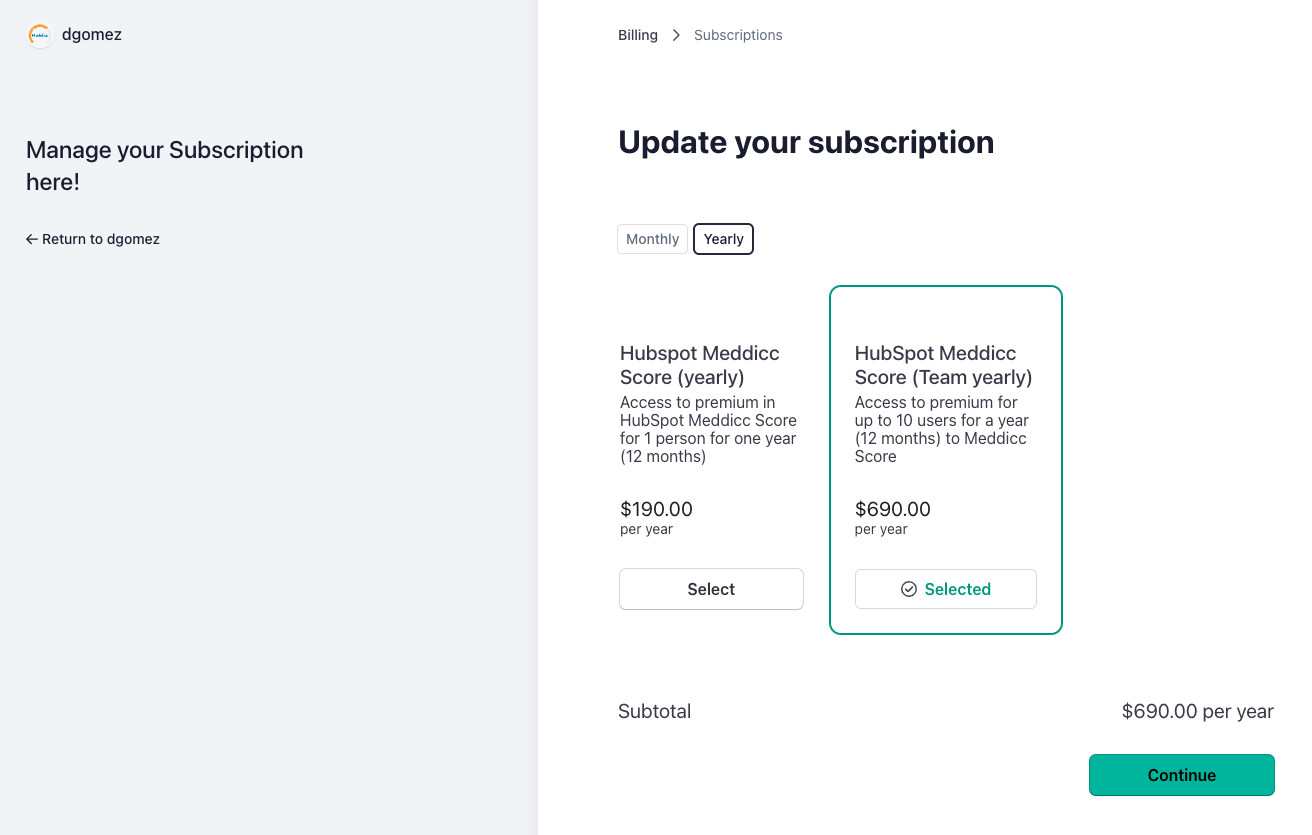
Task: Choose the Yearly billing interval
Action: [723, 239]
